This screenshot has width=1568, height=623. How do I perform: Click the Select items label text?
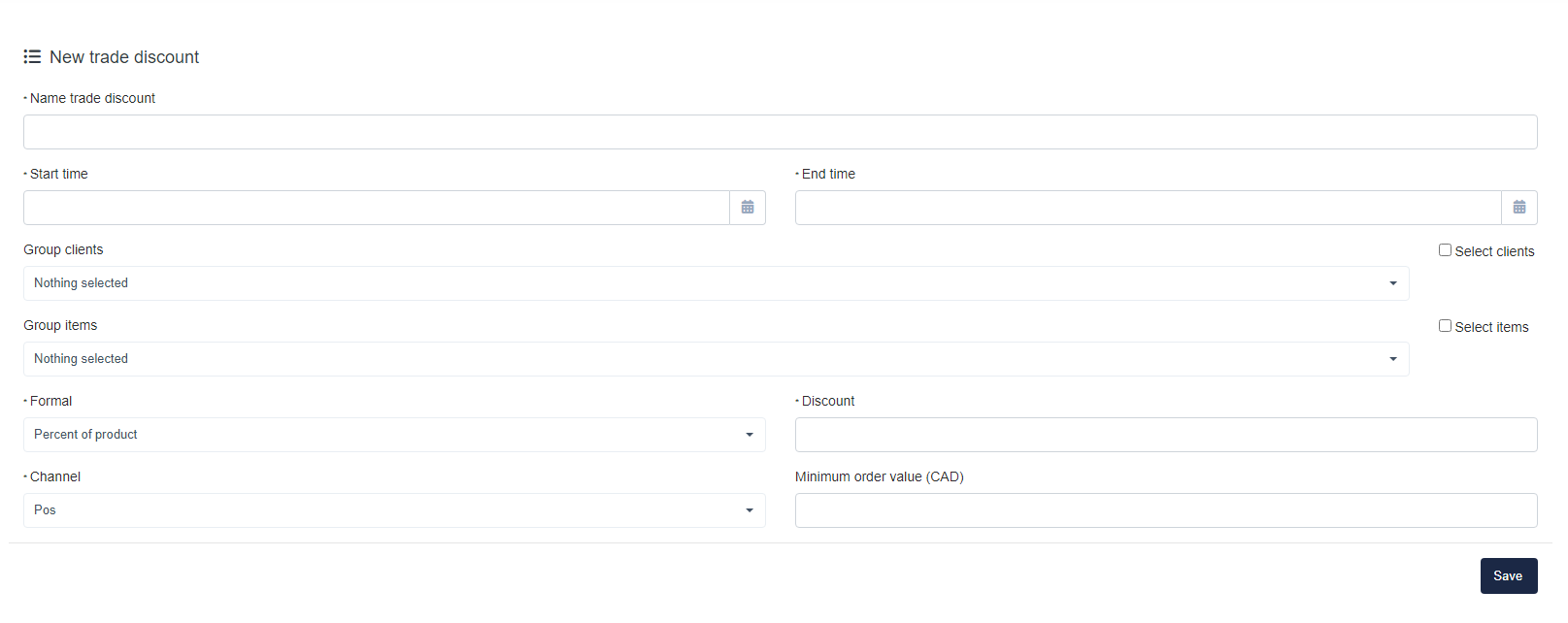click(x=1491, y=327)
